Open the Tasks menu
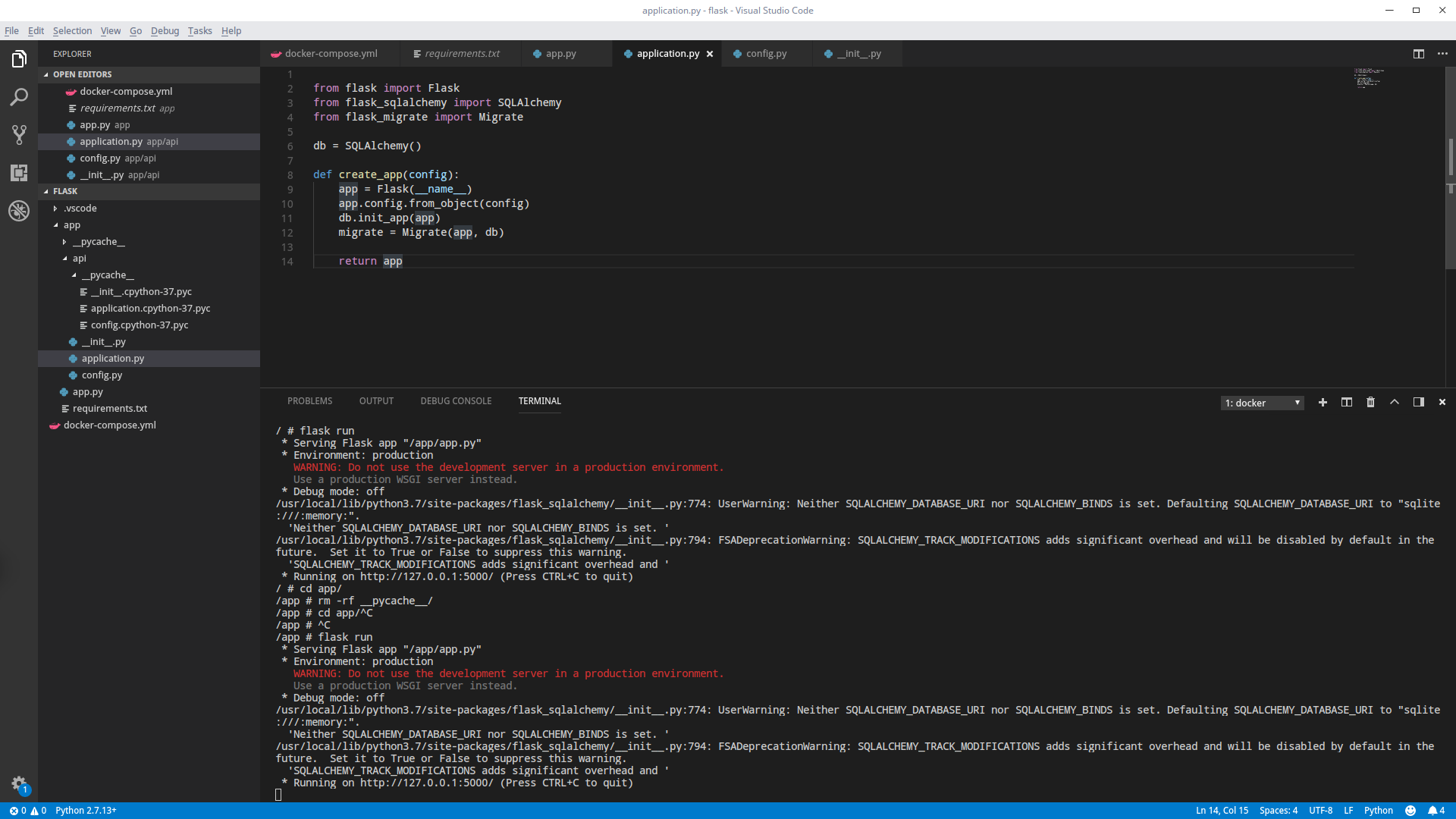1456x819 pixels. point(200,31)
